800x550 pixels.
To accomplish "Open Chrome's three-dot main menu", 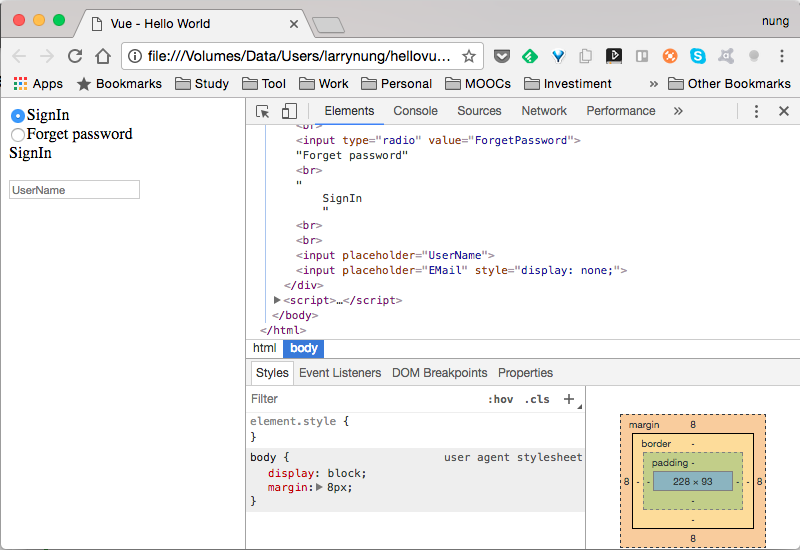I will coord(782,56).
